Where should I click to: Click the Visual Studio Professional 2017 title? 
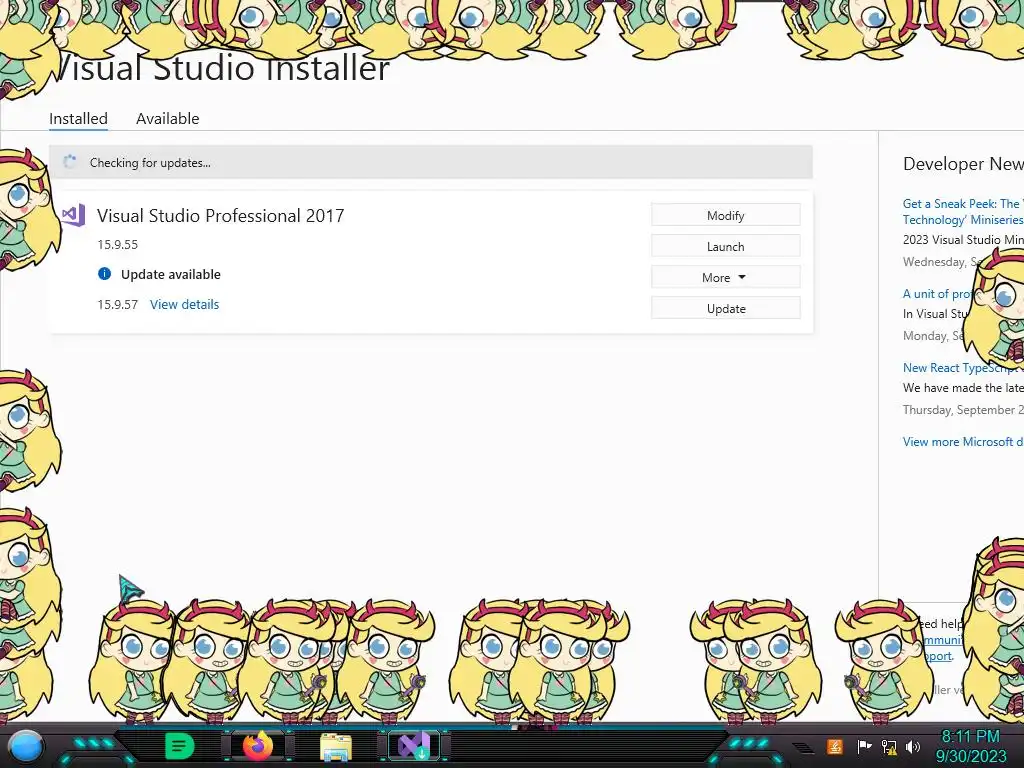[221, 216]
